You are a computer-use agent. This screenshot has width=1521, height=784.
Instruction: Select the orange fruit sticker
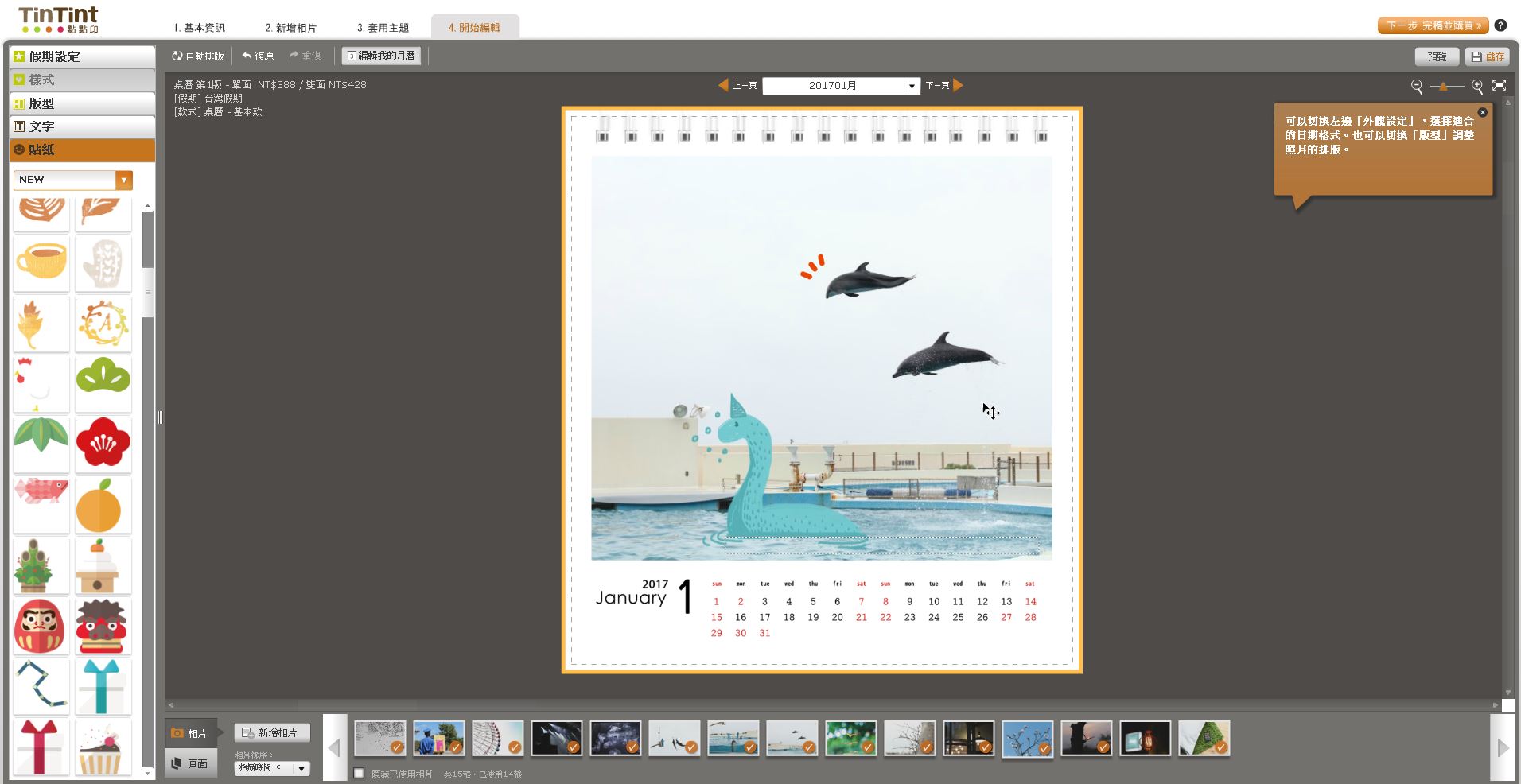[103, 505]
